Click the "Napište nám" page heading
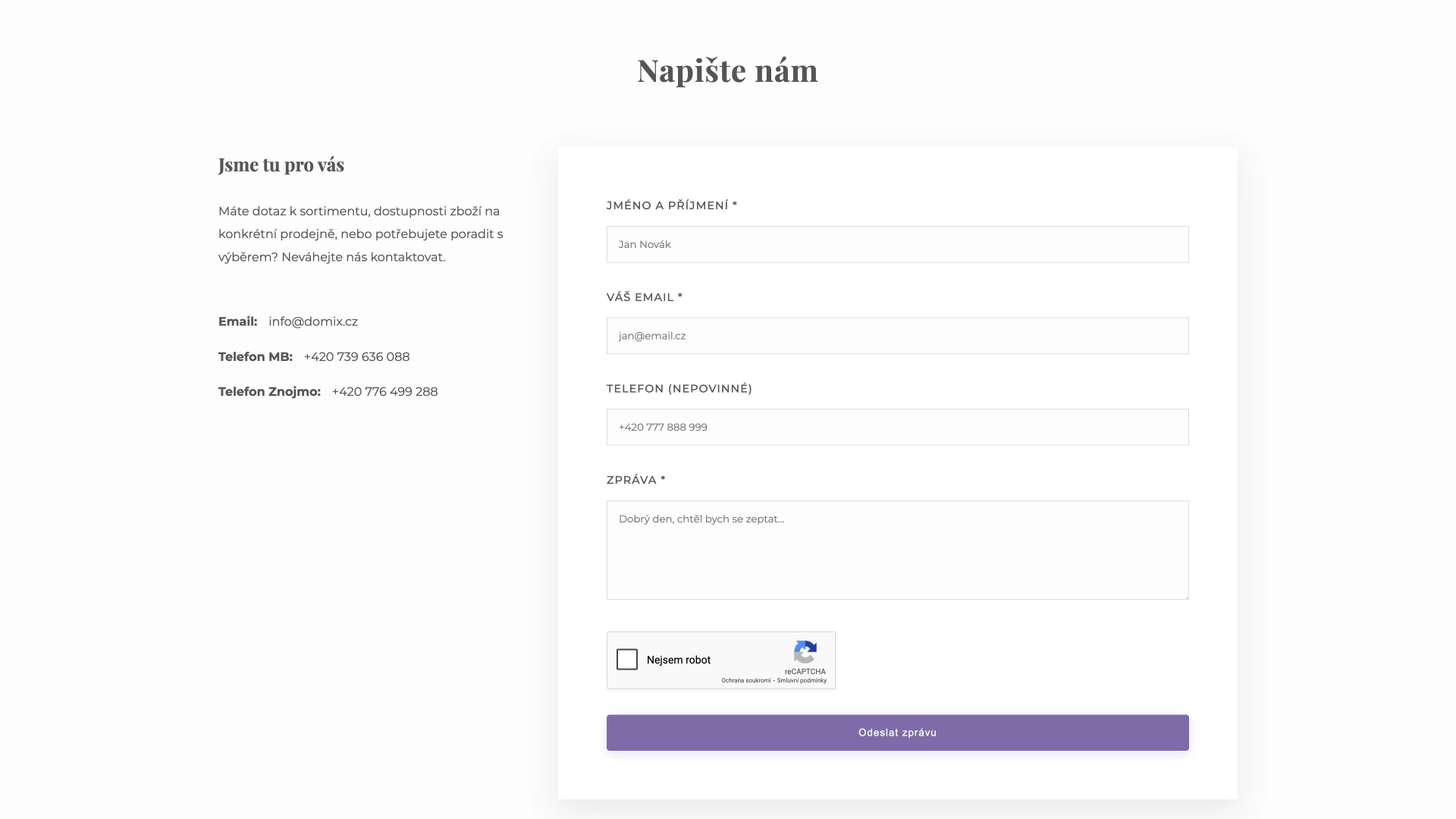This screenshot has width=1456, height=819. (727, 71)
